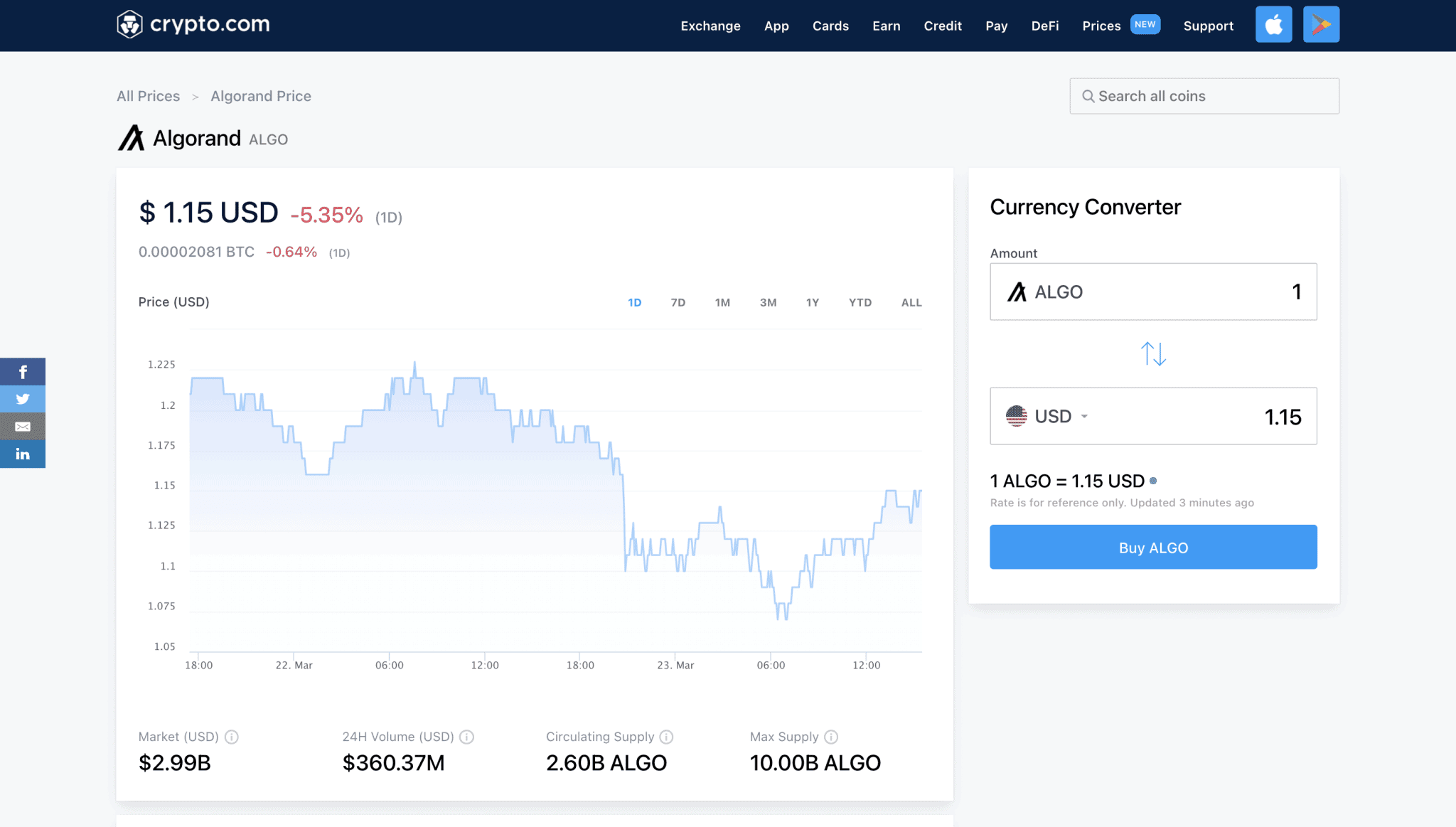Screen dimensions: 1456x827
Task: Click the crypto.com logo
Action: point(193,24)
